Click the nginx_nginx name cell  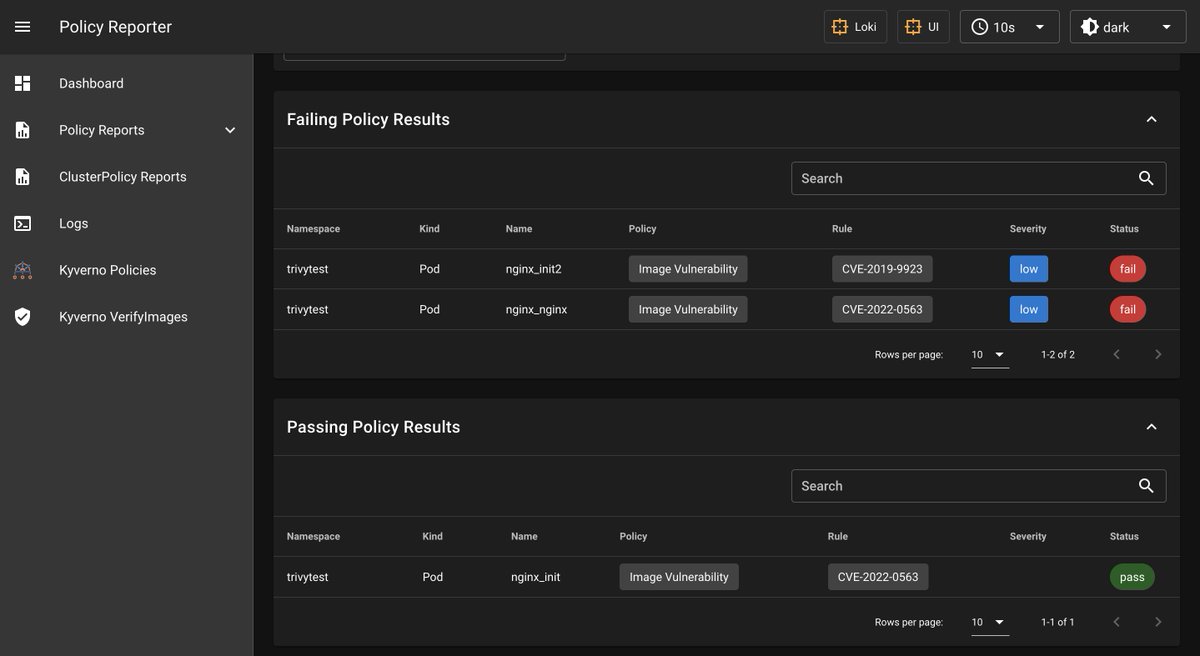(x=536, y=309)
